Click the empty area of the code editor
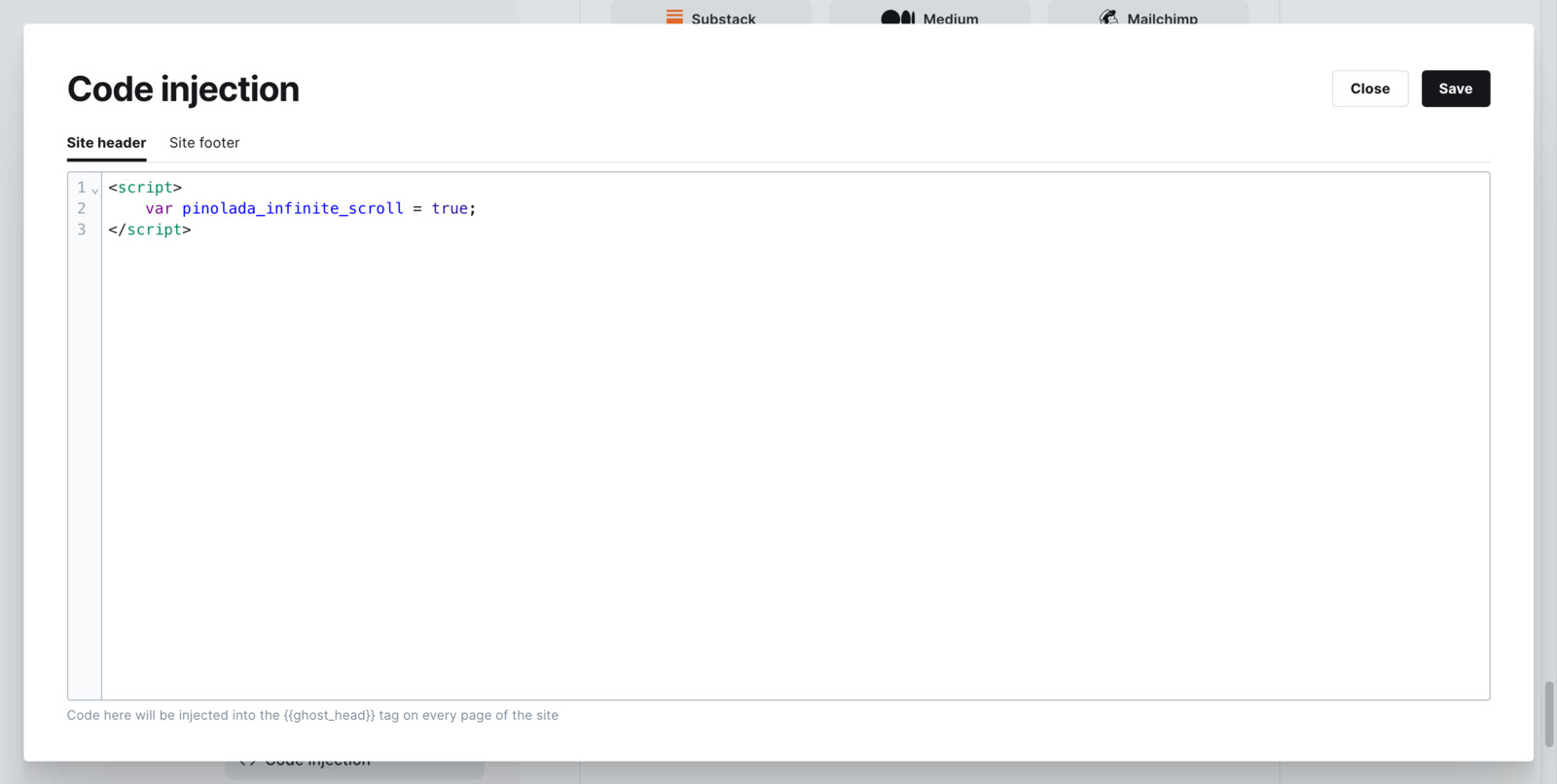The width and height of the screenshot is (1557, 784). tap(778, 467)
